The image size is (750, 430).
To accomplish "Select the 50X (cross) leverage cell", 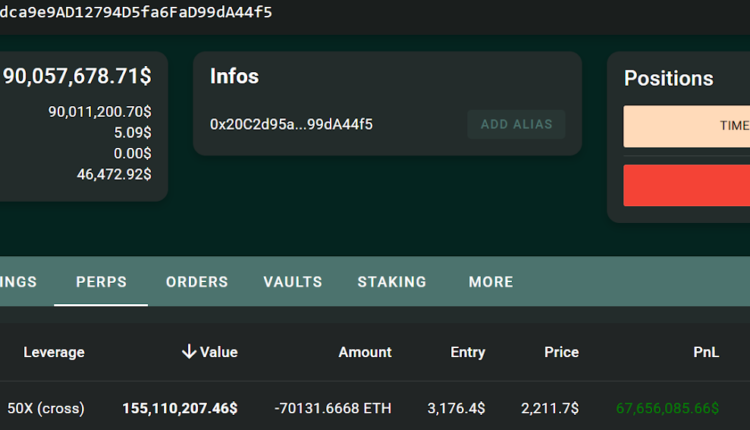I will [x=46, y=408].
